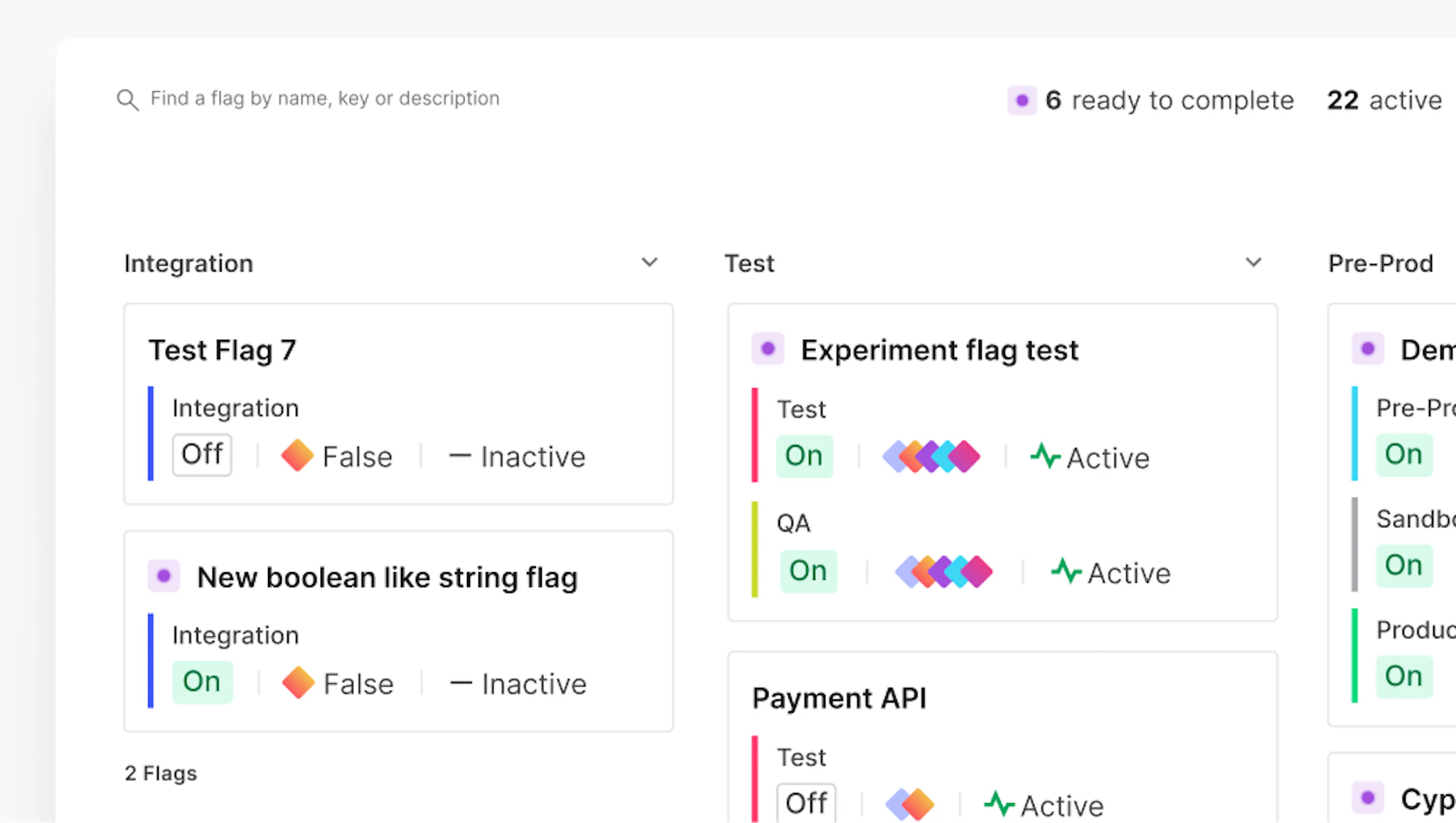
Task: Click variation diamonds in Payment API Test row
Action: [x=909, y=805]
